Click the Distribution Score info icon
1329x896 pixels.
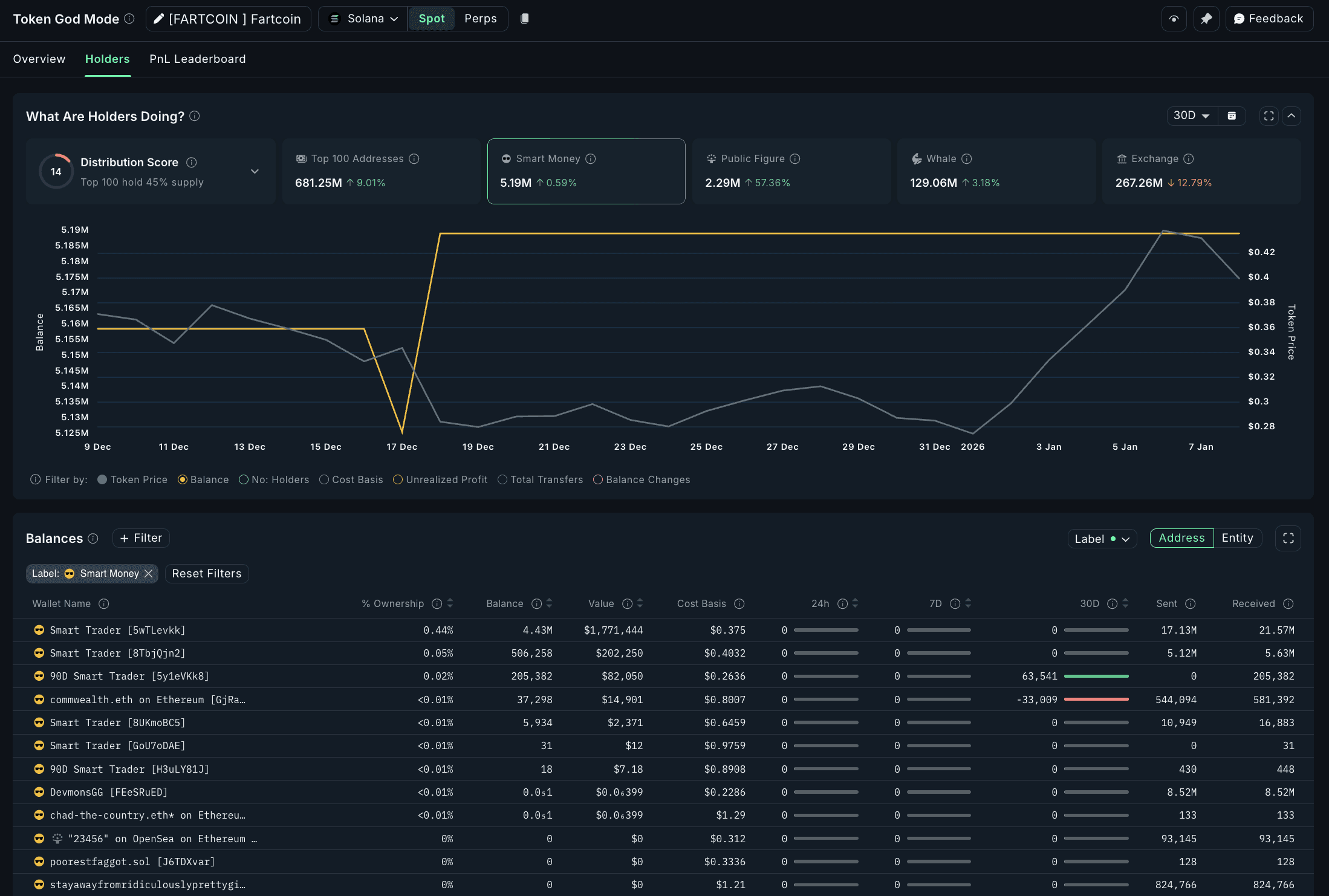pos(192,163)
